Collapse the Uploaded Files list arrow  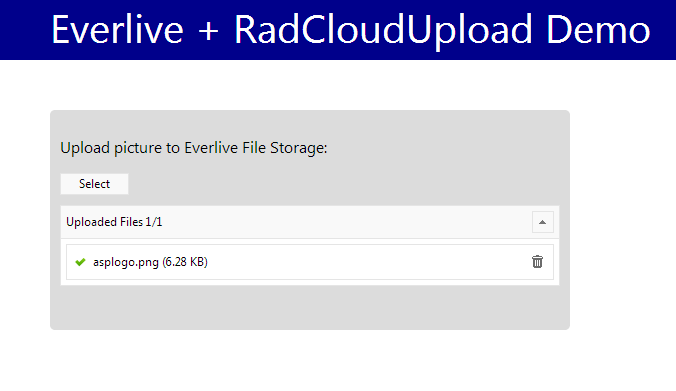[x=542, y=222]
